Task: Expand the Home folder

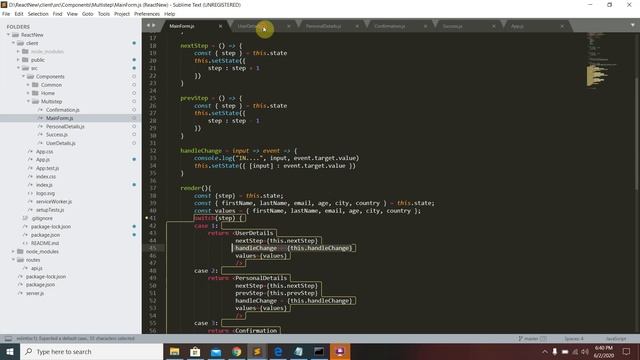Action: (28, 93)
